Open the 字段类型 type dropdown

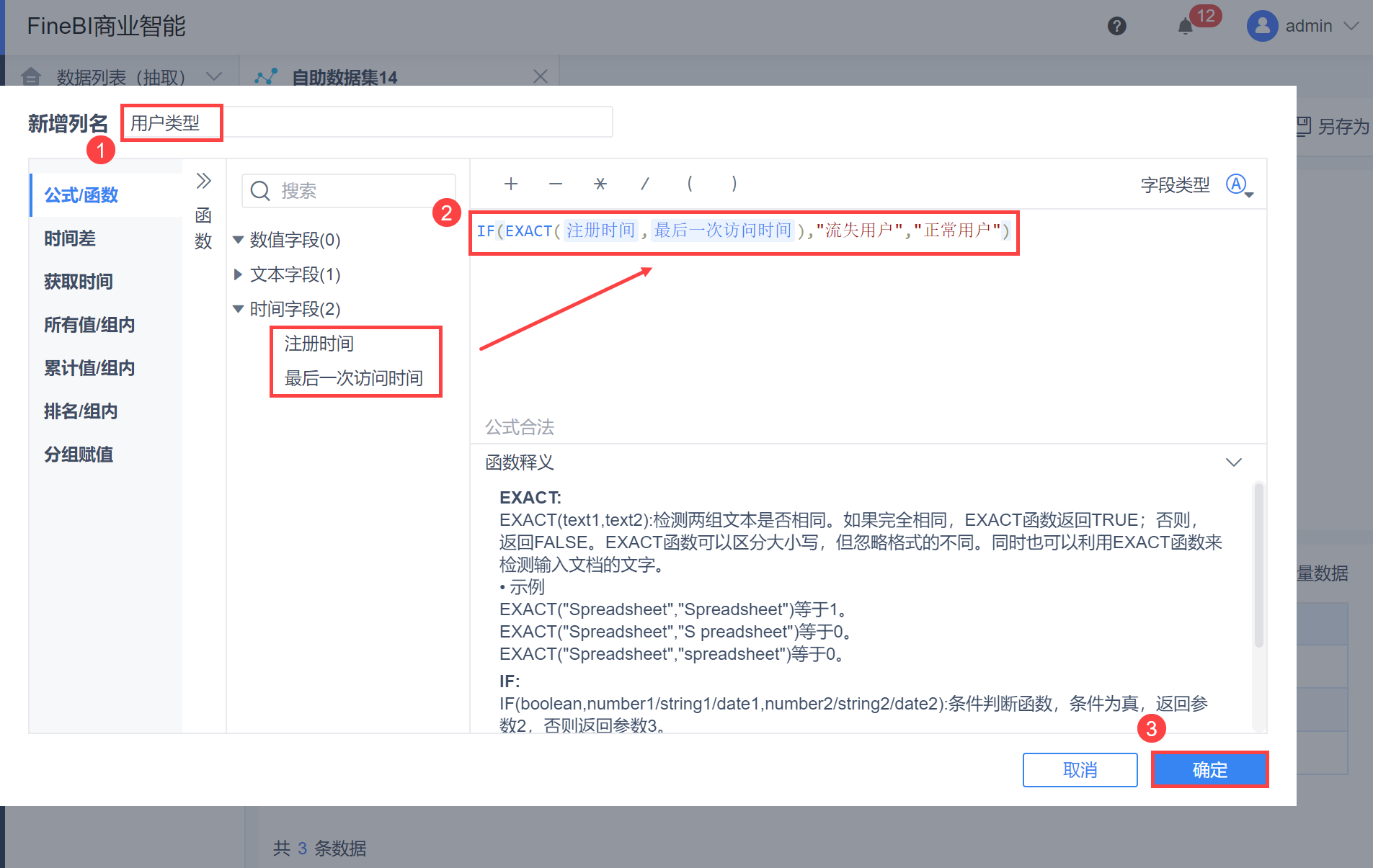click(1240, 185)
